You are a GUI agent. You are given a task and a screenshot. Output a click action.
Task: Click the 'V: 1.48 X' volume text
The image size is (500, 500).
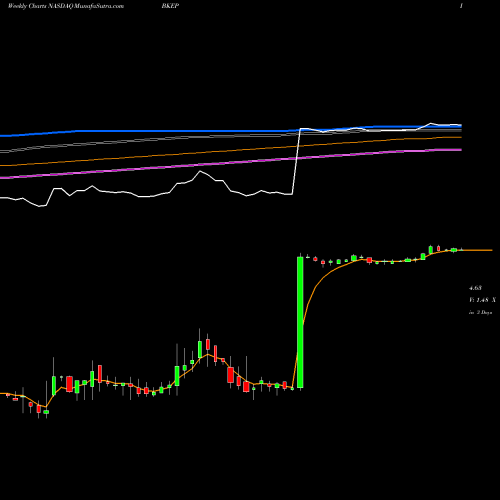(x=482, y=300)
